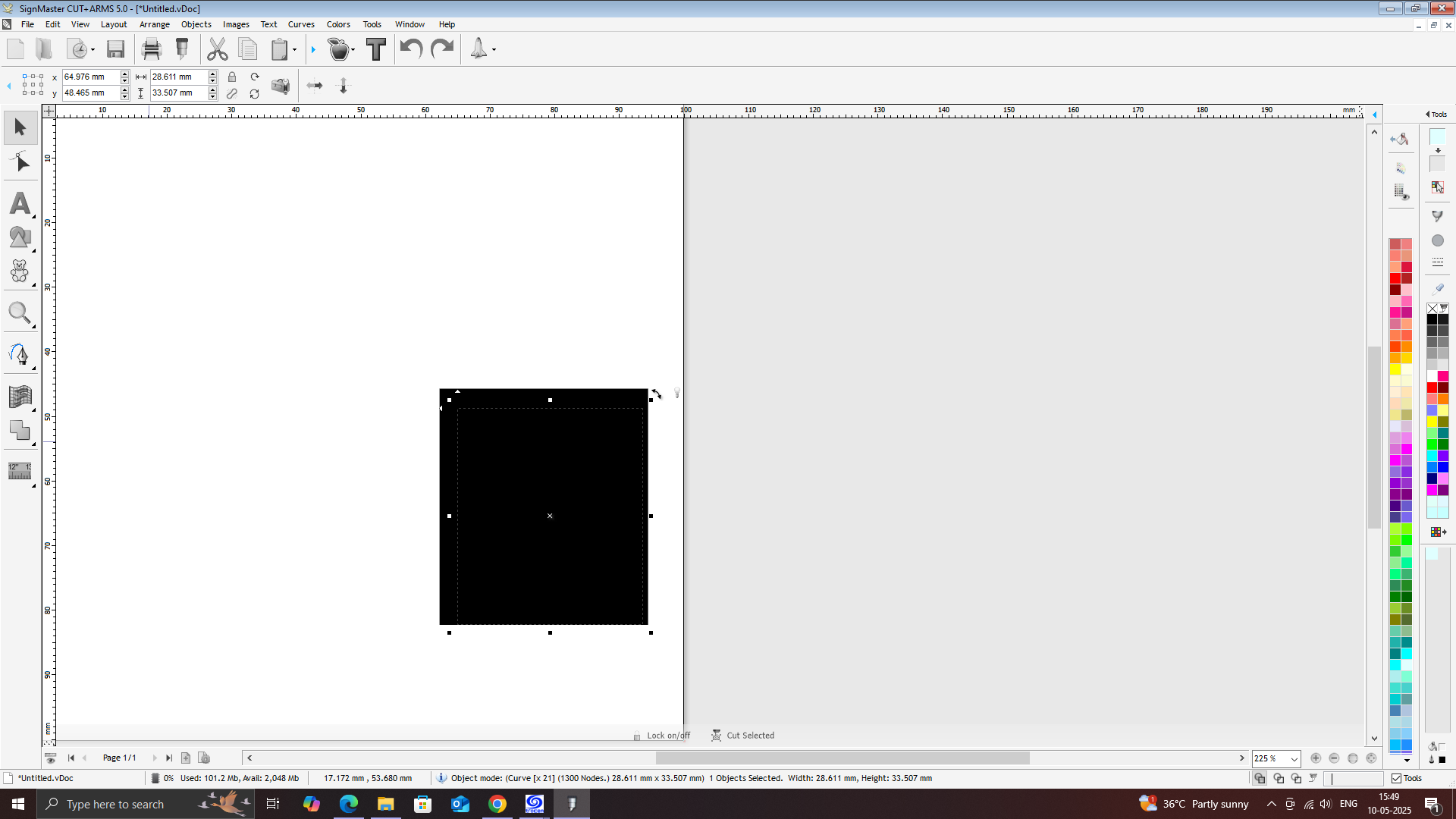Zoom in with plus button
Viewport: 1456px width, 819px height.
pos(1316,758)
